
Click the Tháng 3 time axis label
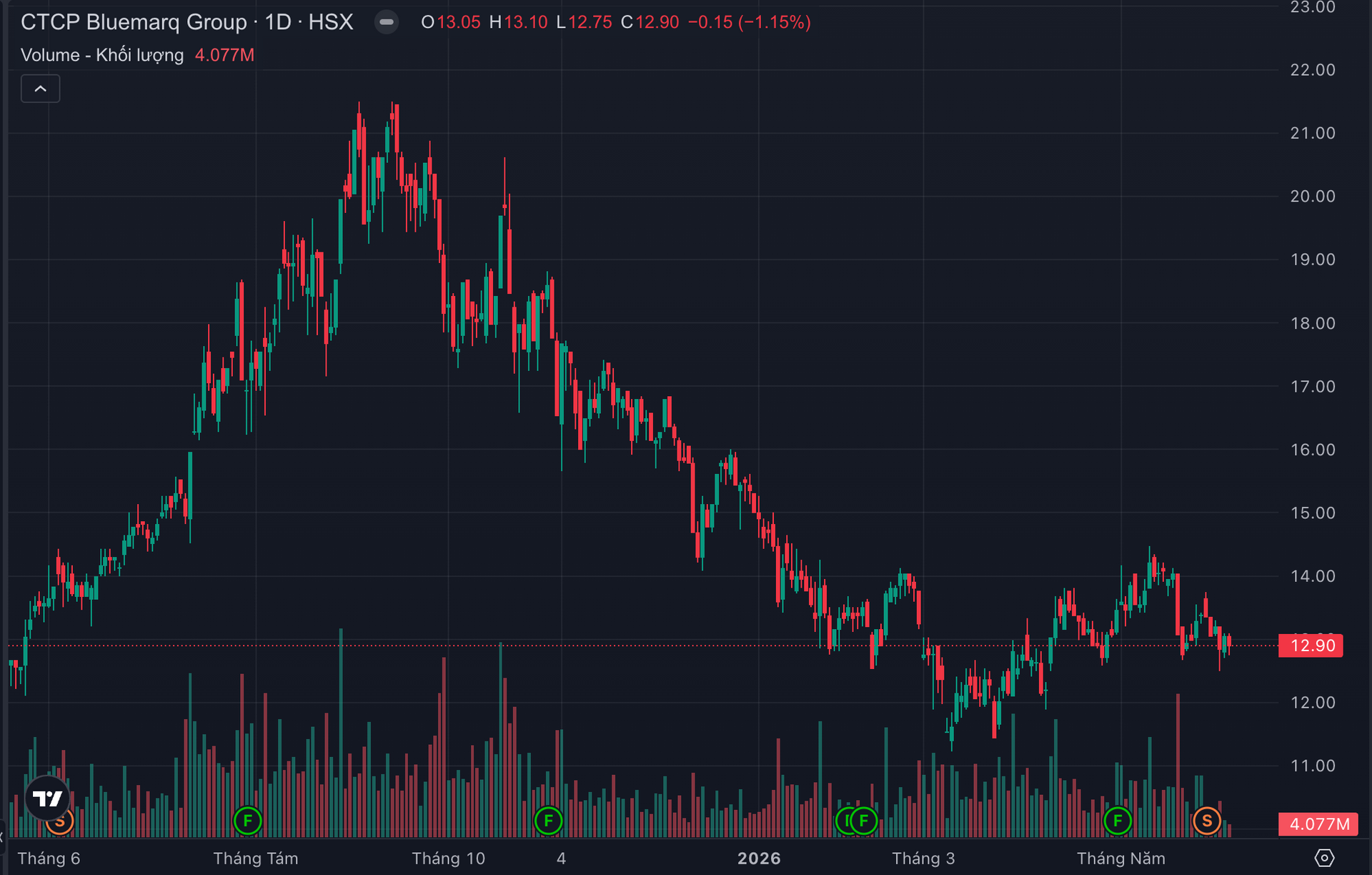923,858
